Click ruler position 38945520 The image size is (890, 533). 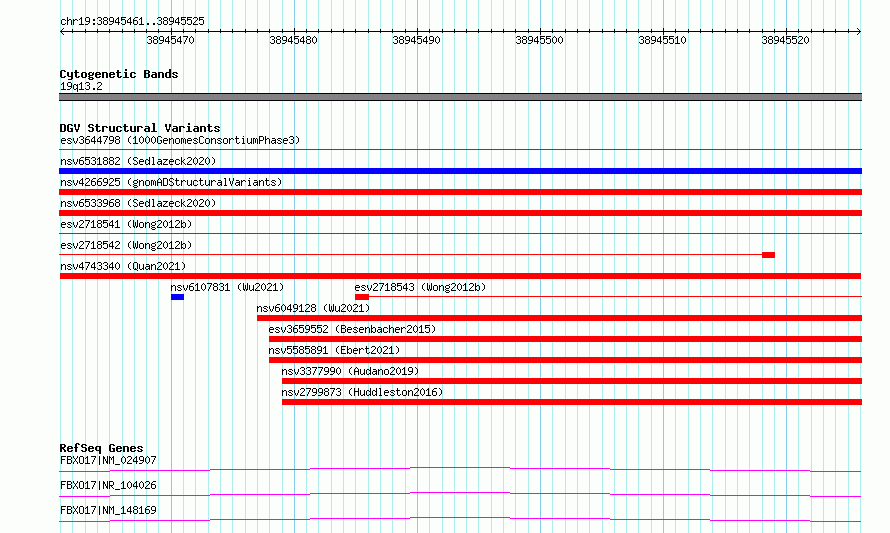coord(785,40)
